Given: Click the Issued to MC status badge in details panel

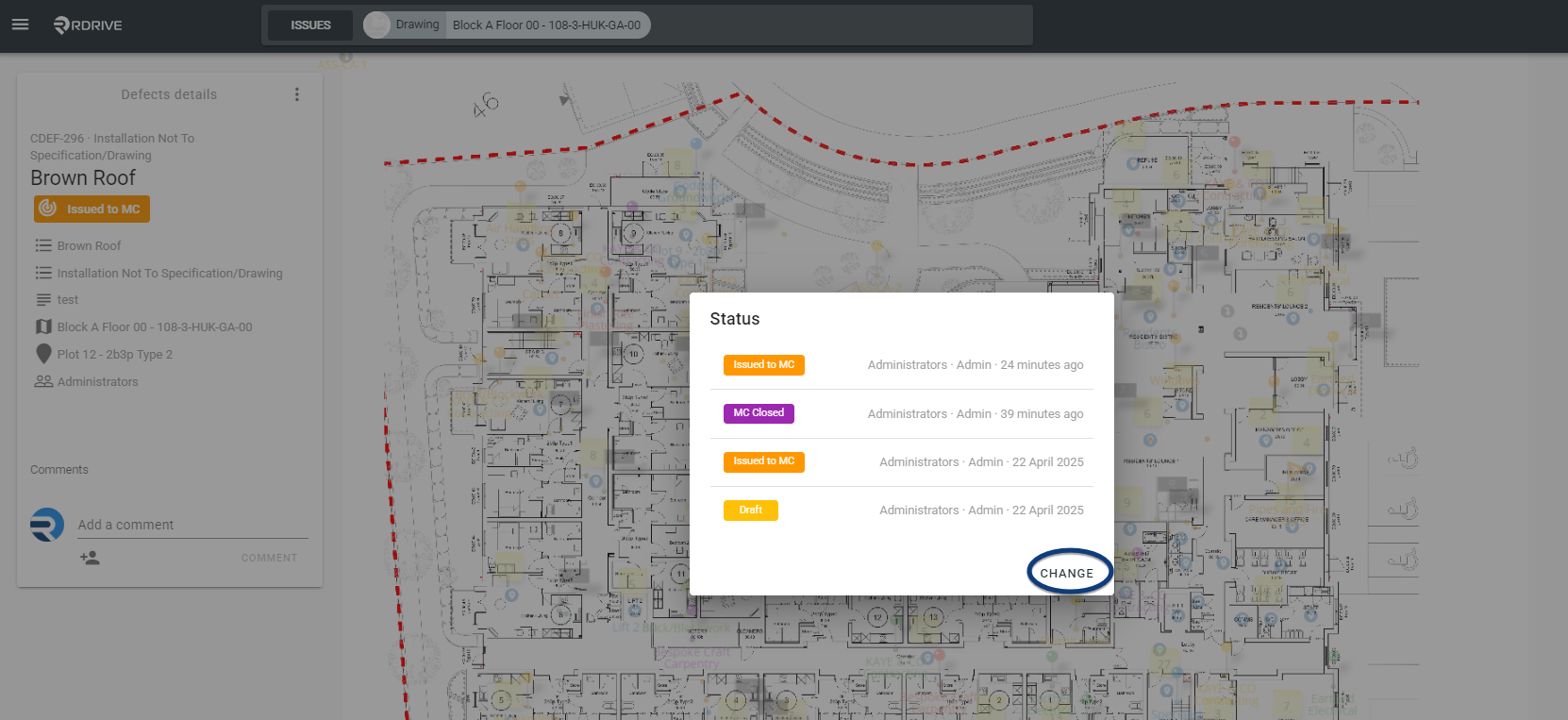Looking at the screenshot, I should (92, 209).
